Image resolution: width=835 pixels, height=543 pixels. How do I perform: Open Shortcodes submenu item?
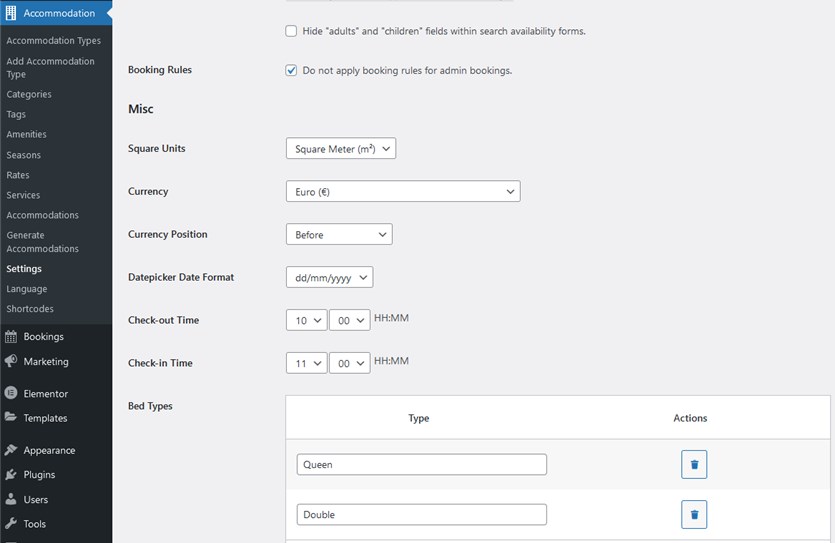[x=30, y=309]
